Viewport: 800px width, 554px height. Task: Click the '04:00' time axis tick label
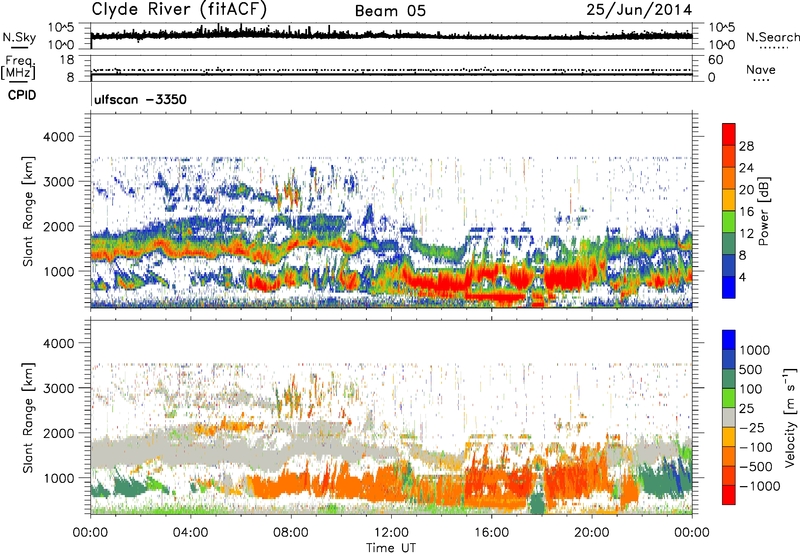coord(190,533)
